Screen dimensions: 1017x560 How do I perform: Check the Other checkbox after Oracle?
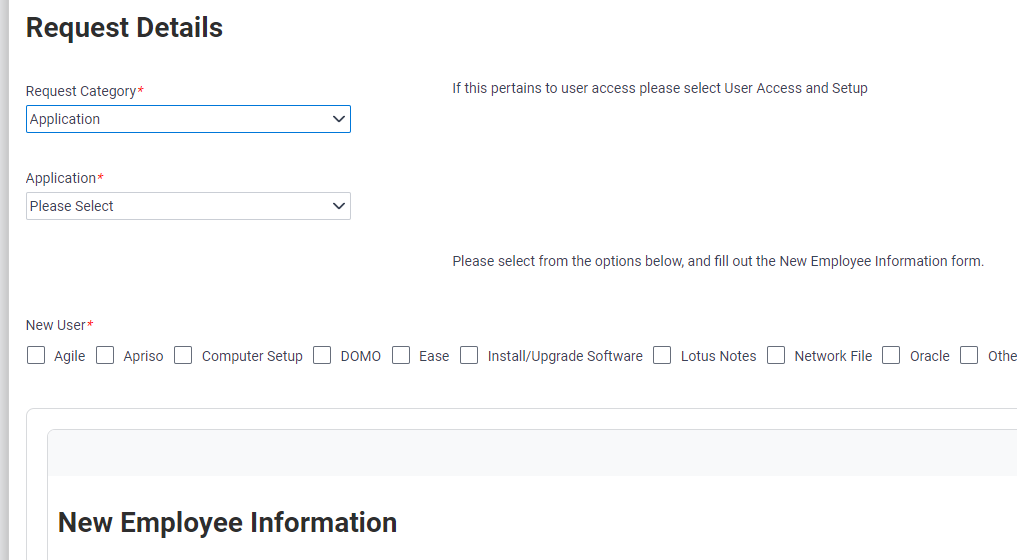point(969,355)
